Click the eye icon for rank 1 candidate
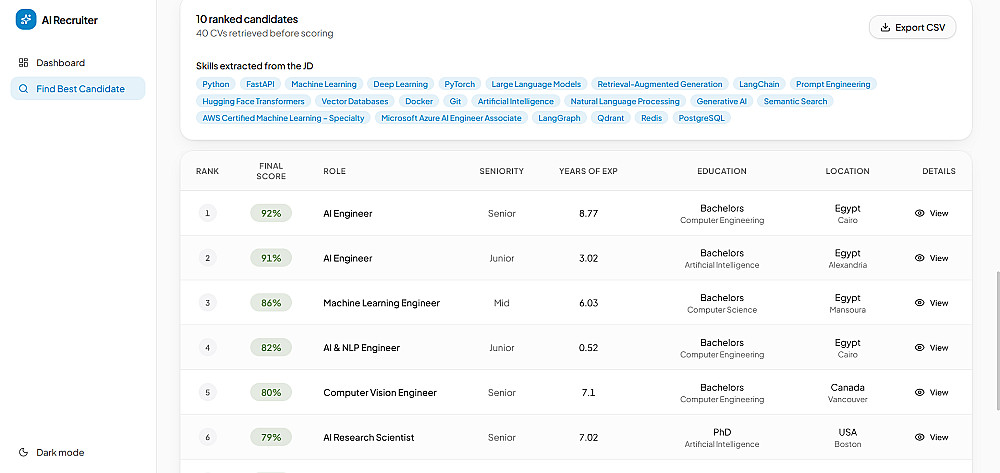 920,214
